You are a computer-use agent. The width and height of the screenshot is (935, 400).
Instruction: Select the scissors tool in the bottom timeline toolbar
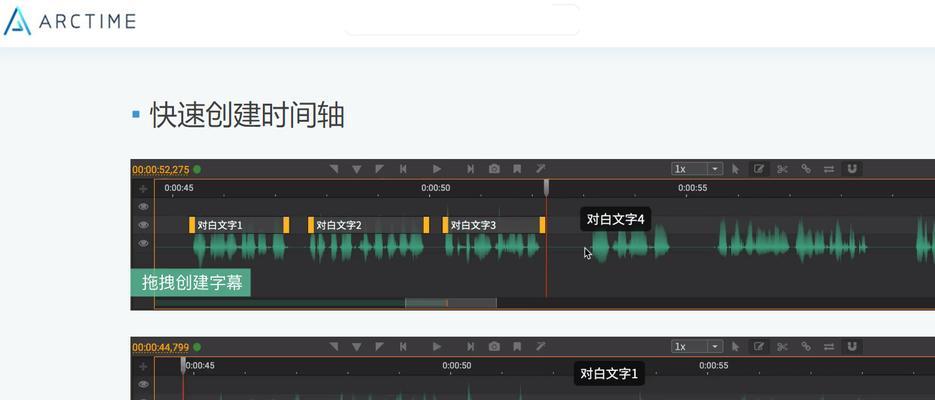pyautogui.click(x=782, y=346)
